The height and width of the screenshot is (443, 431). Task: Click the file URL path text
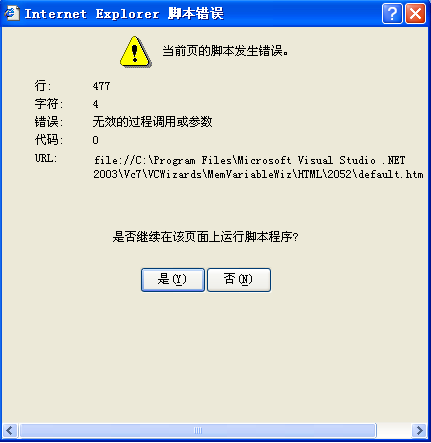pyautogui.click(x=258, y=167)
